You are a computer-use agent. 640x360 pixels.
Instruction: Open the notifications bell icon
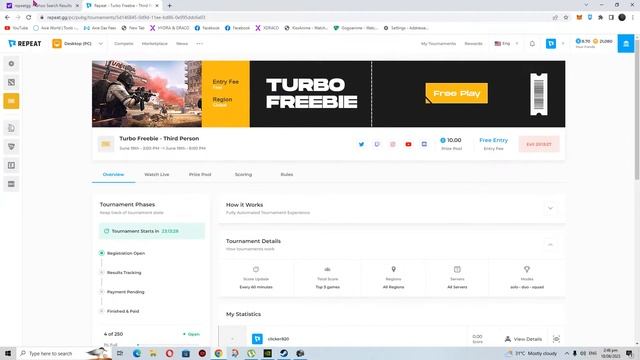coord(532,44)
